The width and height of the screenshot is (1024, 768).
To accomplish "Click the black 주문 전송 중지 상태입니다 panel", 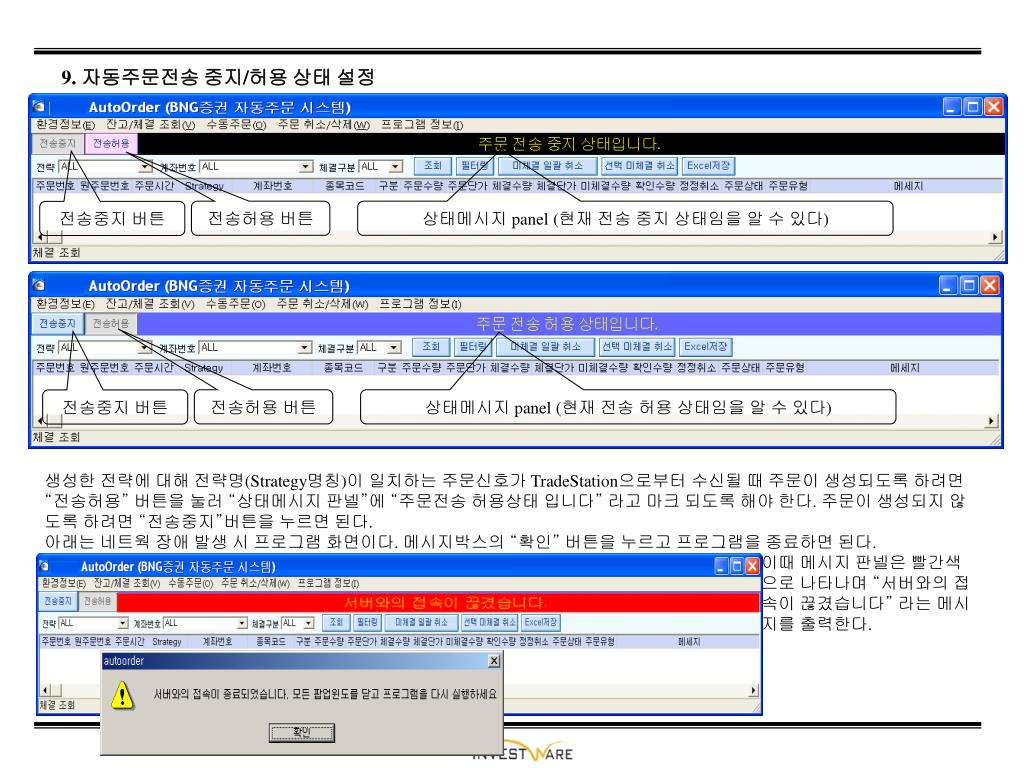I will [x=569, y=144].
